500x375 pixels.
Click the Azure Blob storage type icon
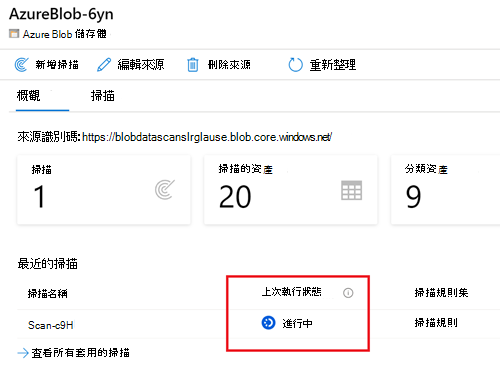point(14,34)
